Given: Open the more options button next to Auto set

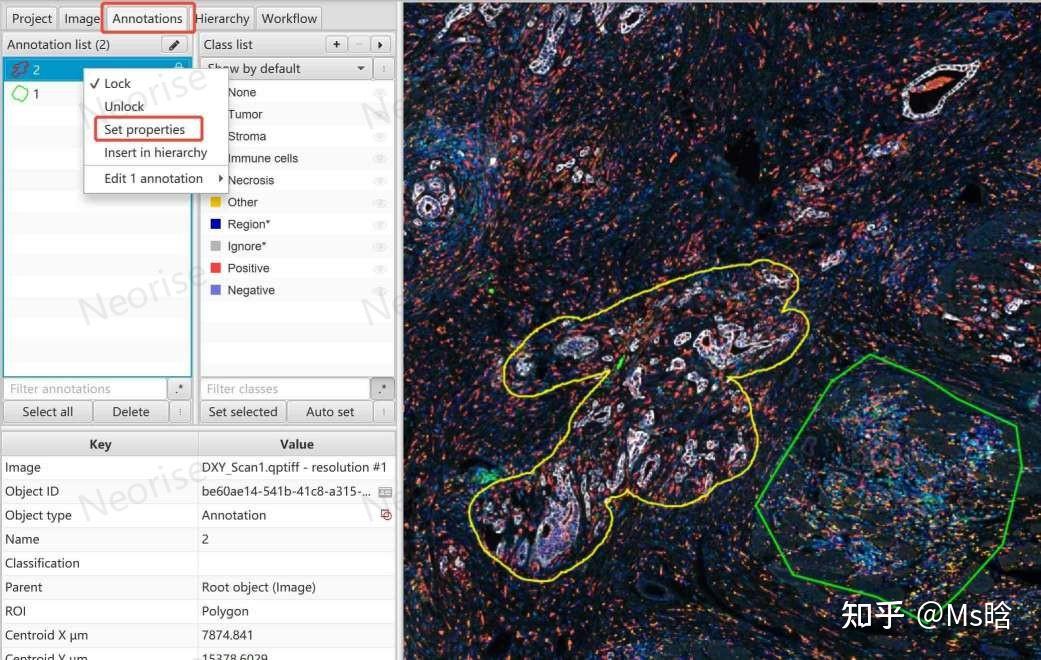Looking at the screenshot, I should 383,412.
